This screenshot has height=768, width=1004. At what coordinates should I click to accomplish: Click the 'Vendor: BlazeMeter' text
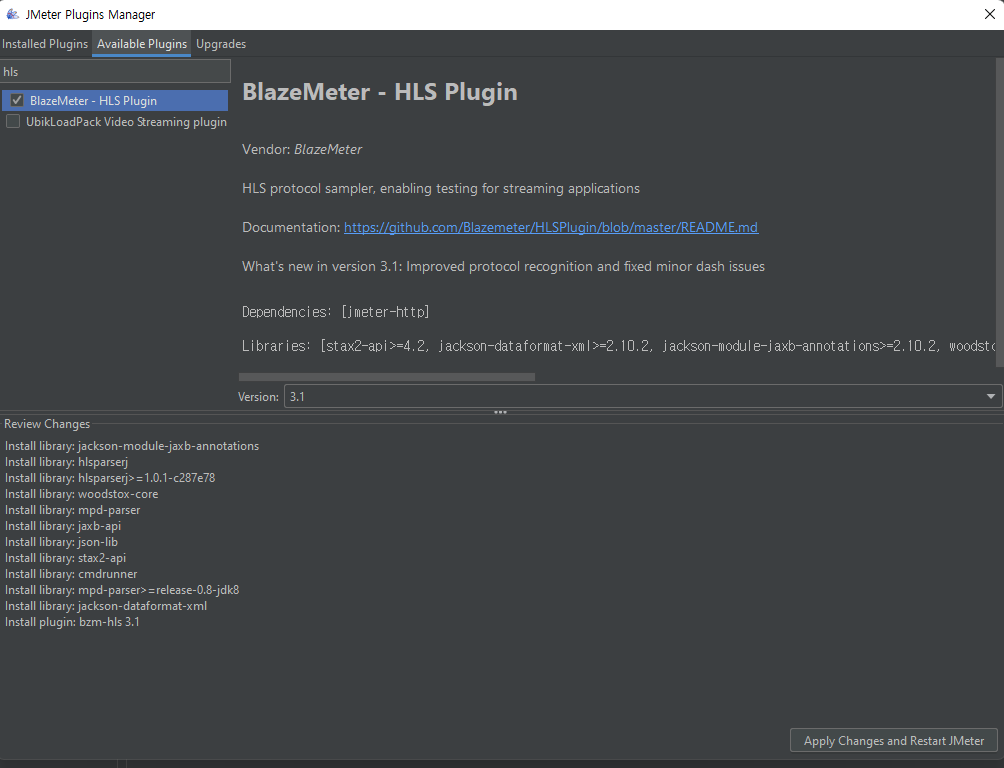pyautogui.click(x=302, y=149)
